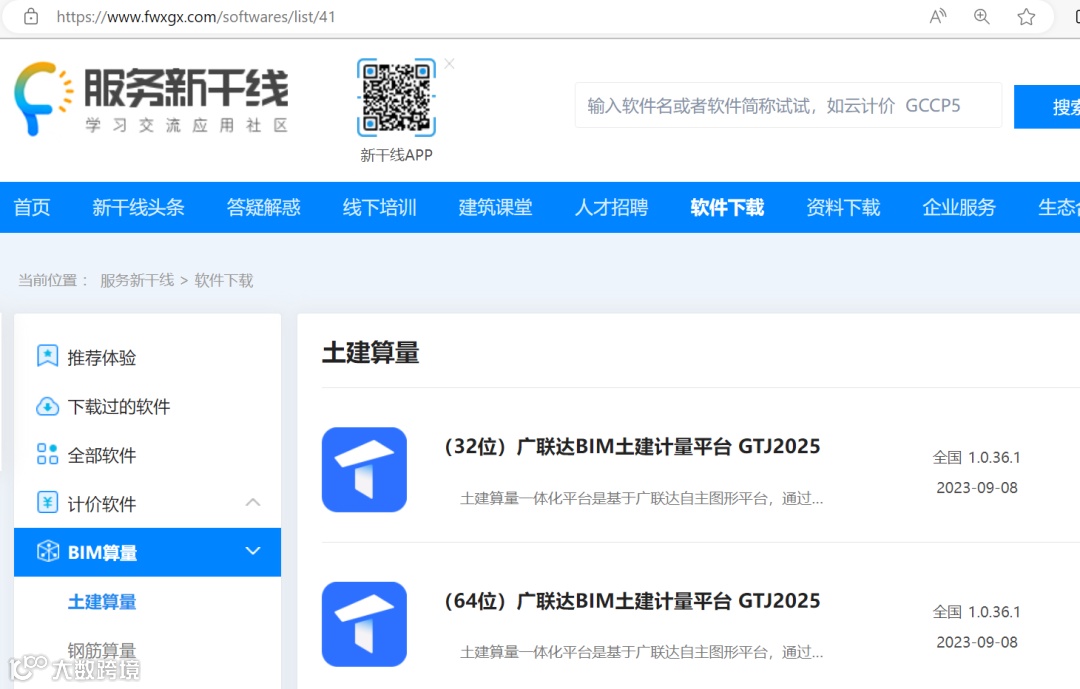Open 建筑课堂 navigation item
The width and height of the screenshot is (1080, 689).
coord(496,207)
